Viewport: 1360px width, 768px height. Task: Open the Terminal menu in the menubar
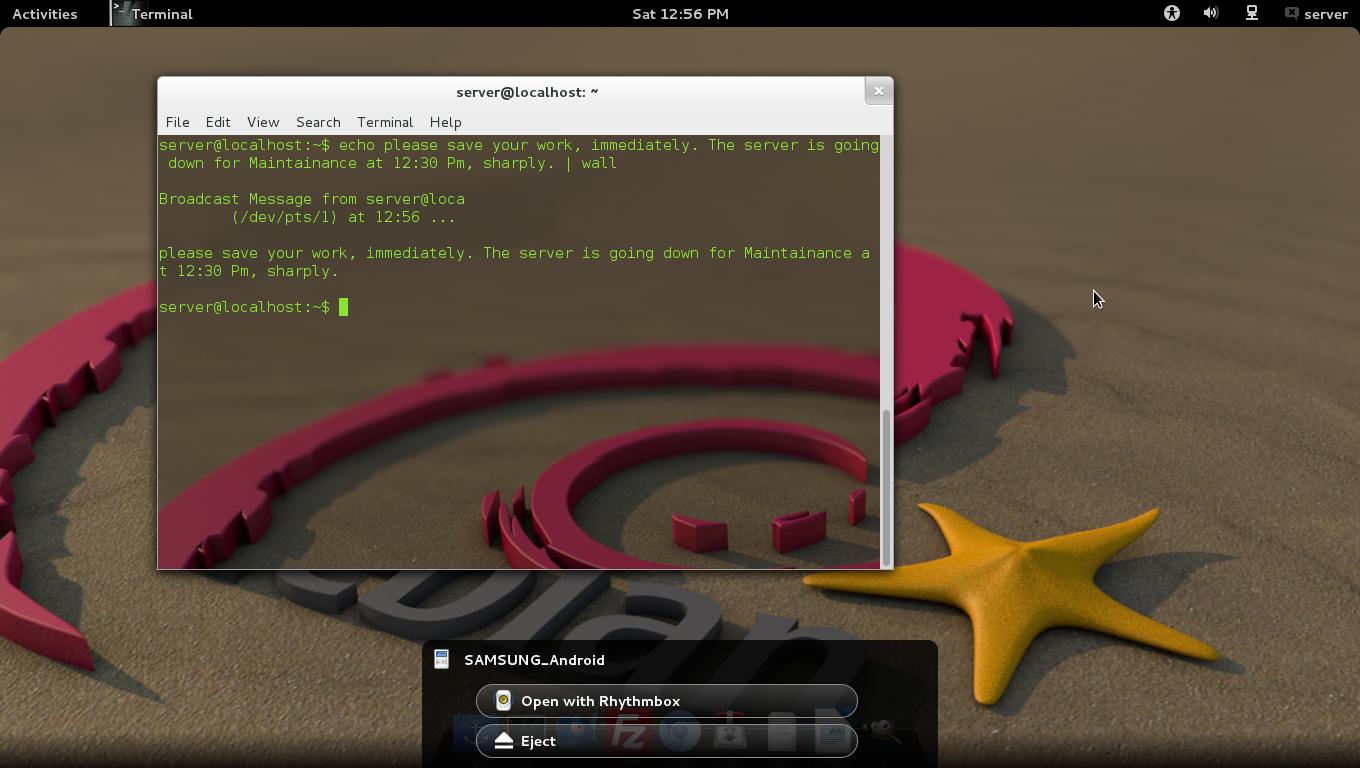pyautogui.click(x=385, y=122)
